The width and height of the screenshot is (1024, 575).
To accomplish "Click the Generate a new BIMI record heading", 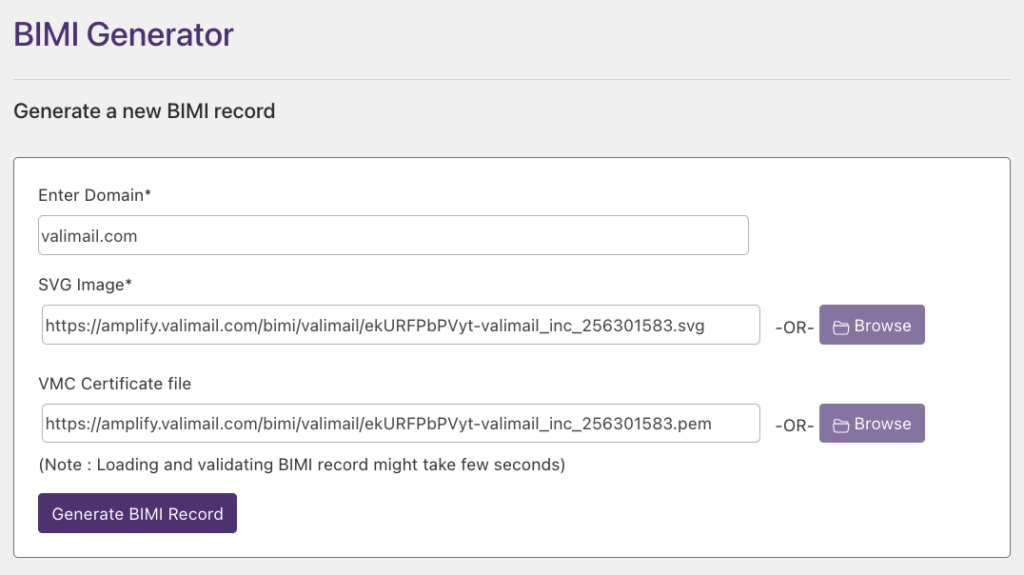I will pos(144,111).
